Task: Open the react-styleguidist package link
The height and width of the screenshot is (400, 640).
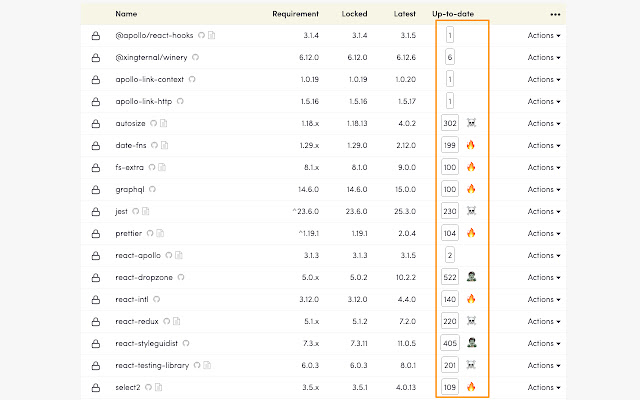Action: 147,344
